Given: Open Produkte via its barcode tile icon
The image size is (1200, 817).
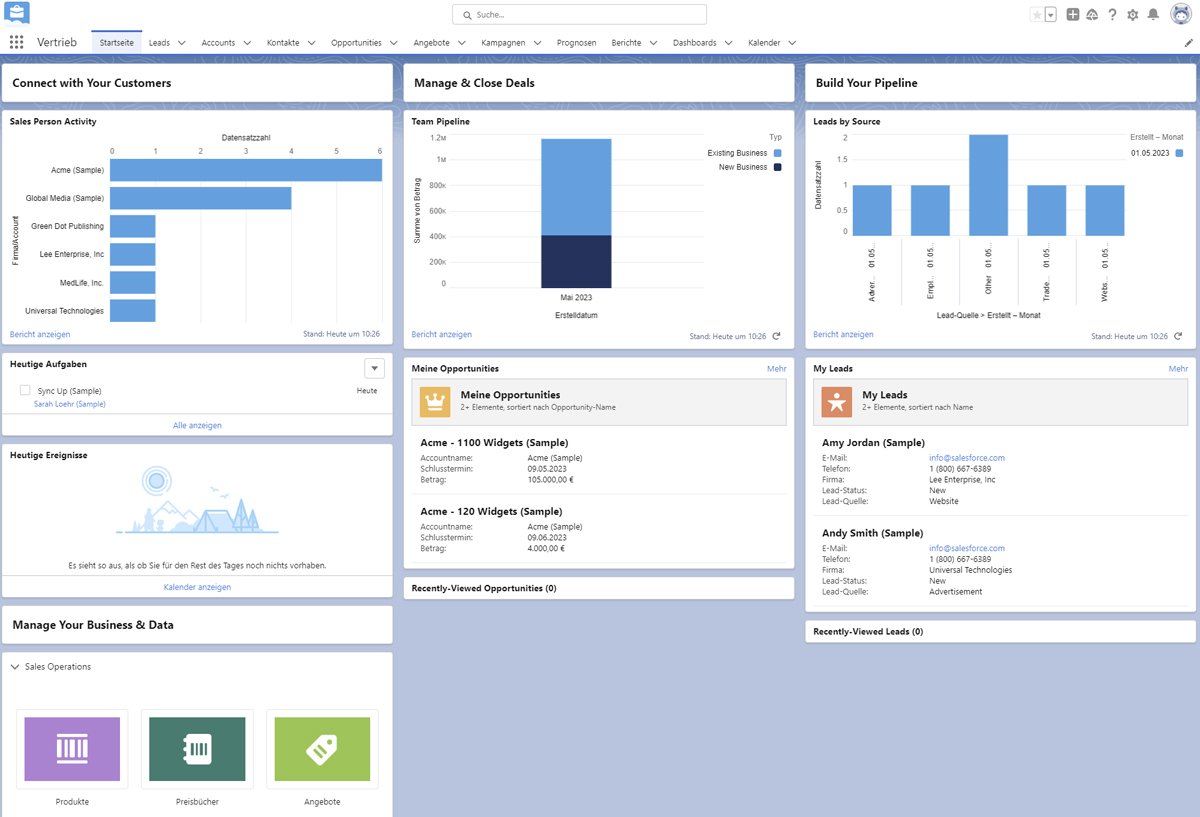Looking at the screenshot, I should tap(71, 746).
